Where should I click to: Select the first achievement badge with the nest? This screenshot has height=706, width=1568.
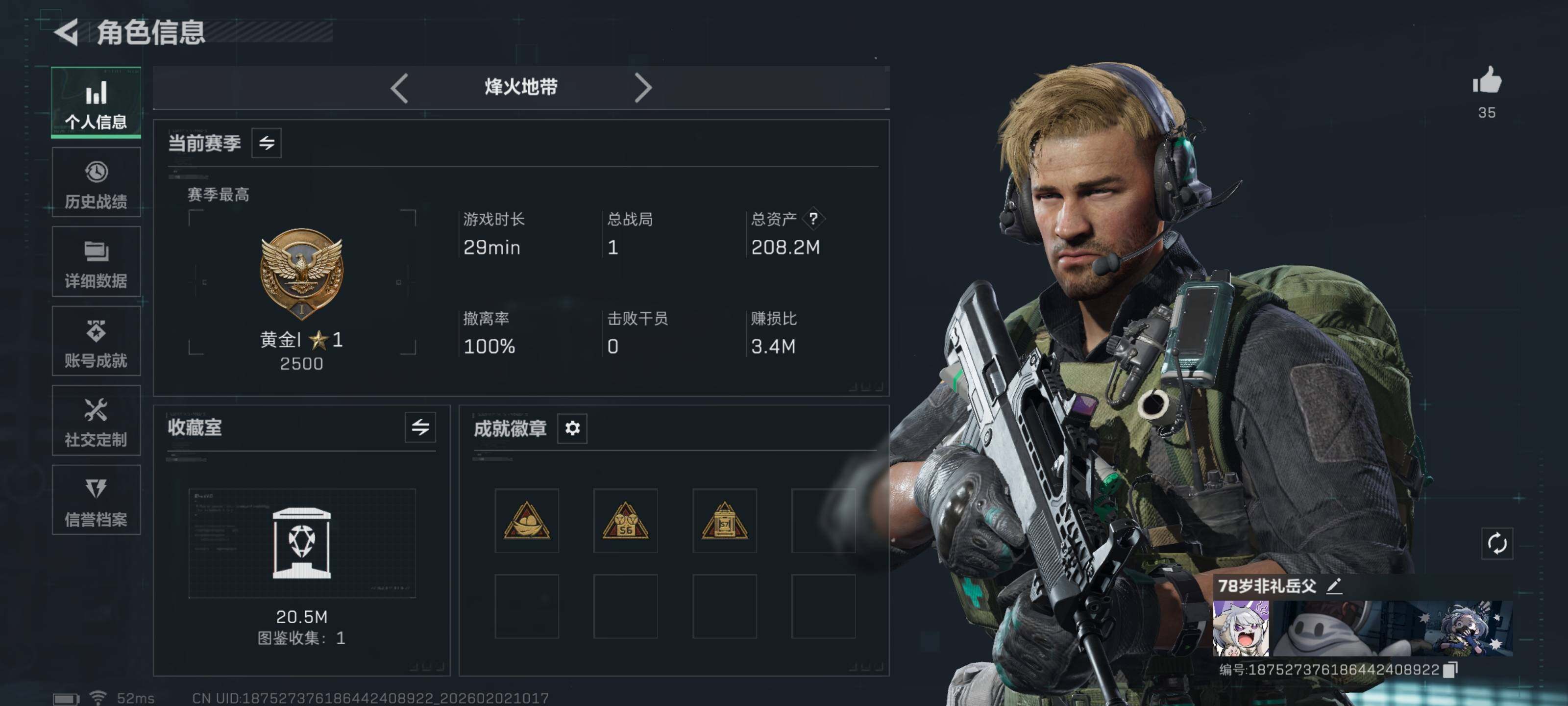[x=527, y=521]
